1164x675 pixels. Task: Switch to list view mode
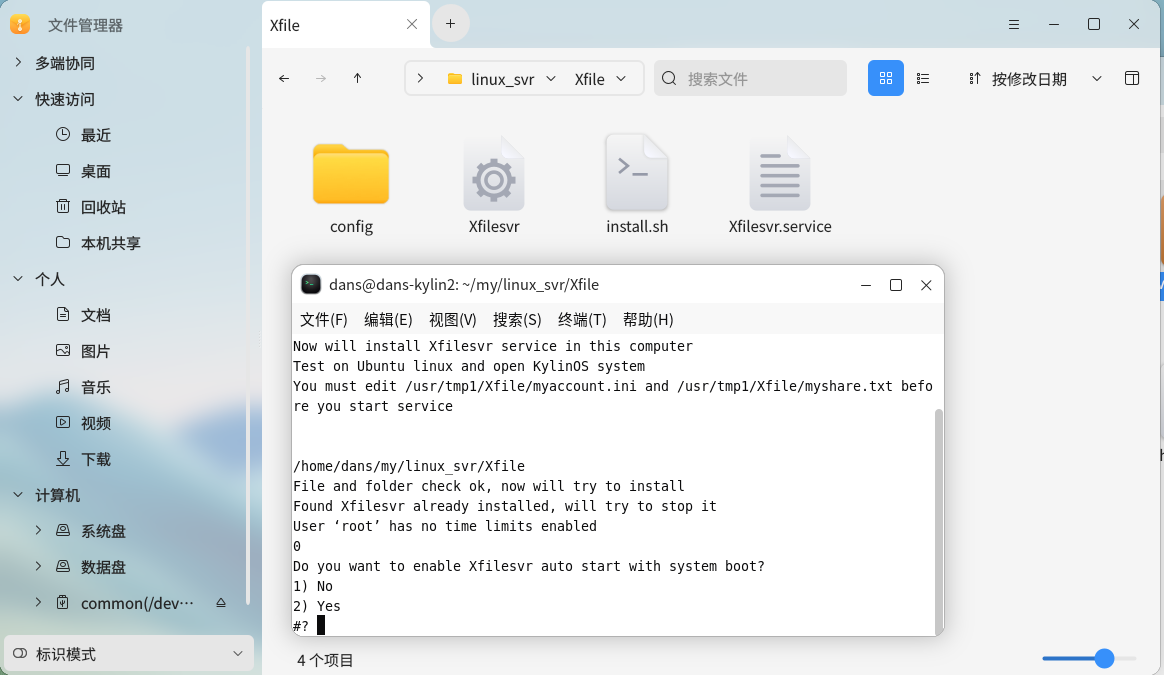point(923,78)
